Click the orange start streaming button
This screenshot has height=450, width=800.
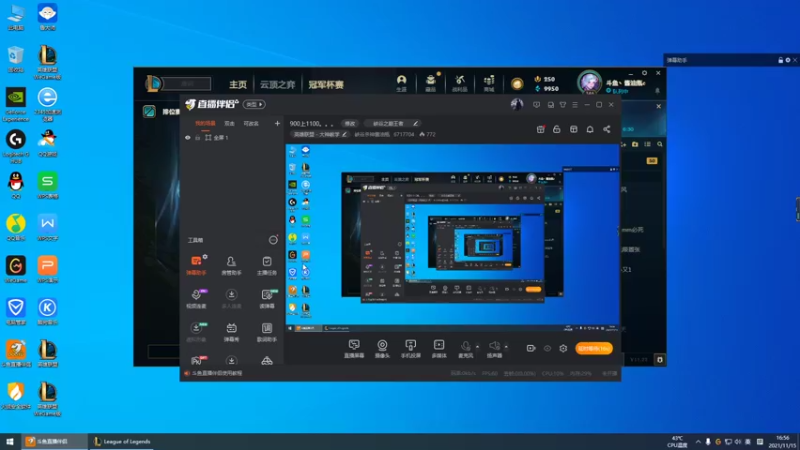click(594, 348)
